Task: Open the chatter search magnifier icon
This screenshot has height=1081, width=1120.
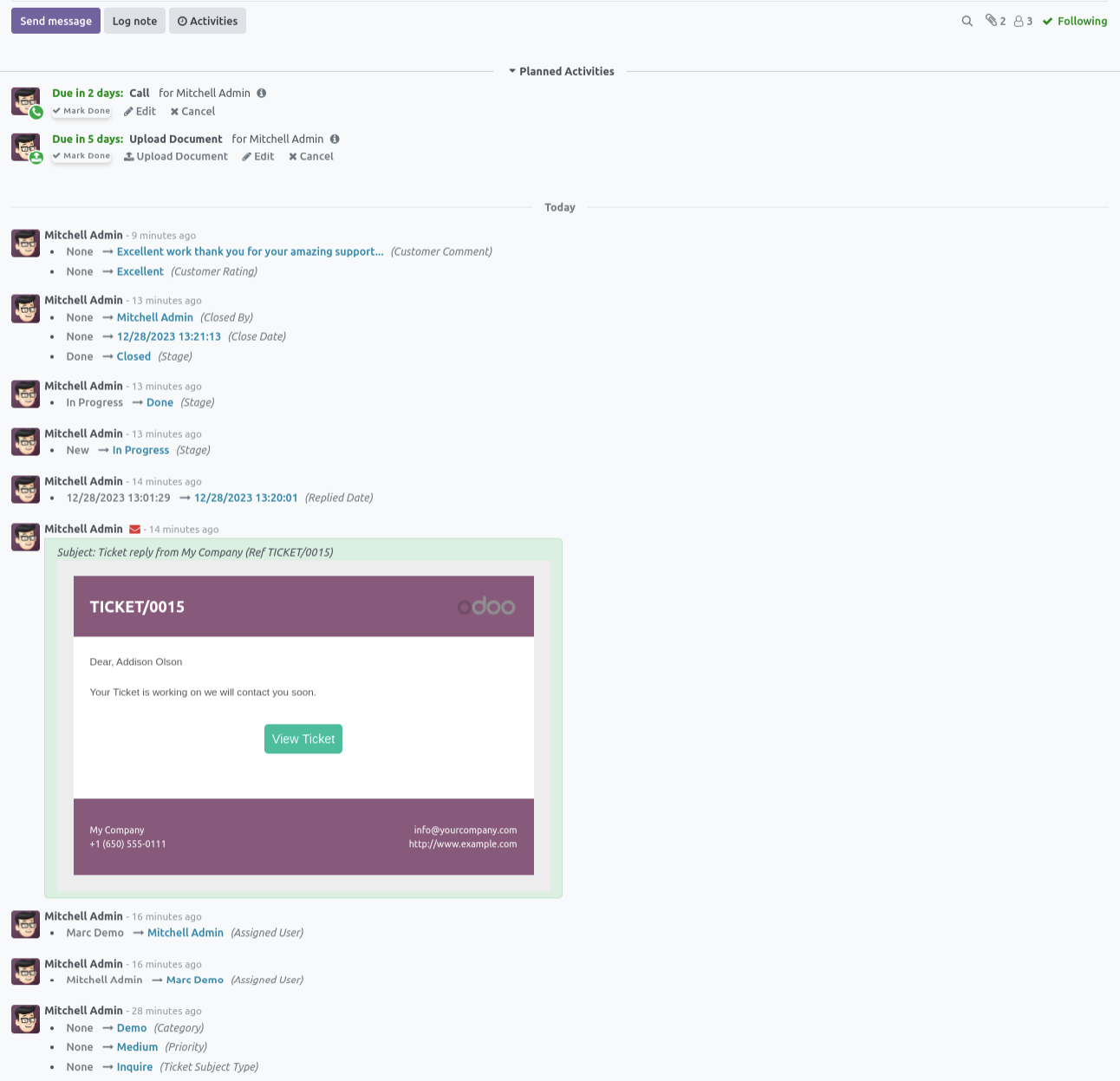Action: pos(967,21)
